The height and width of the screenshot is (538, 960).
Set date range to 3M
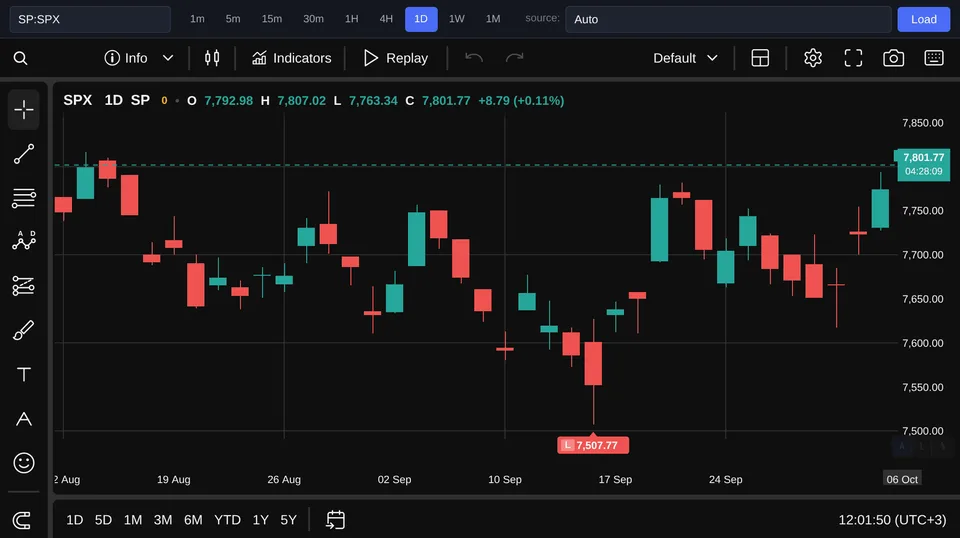[163, 520]
